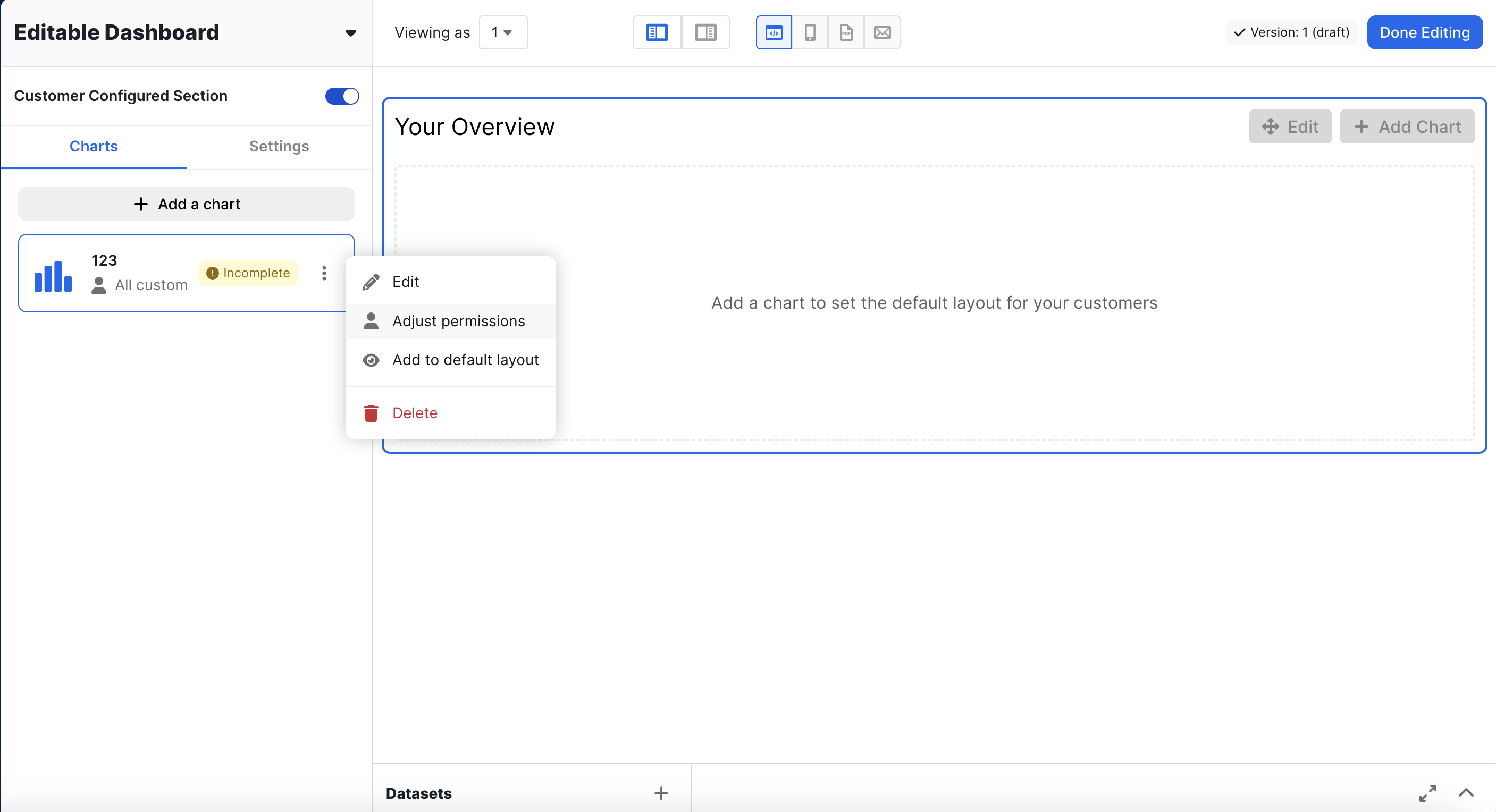This screenshot has width=1496, height=812.
Task: Click left sidebar layout icon
Action: [x=656, y=32]
